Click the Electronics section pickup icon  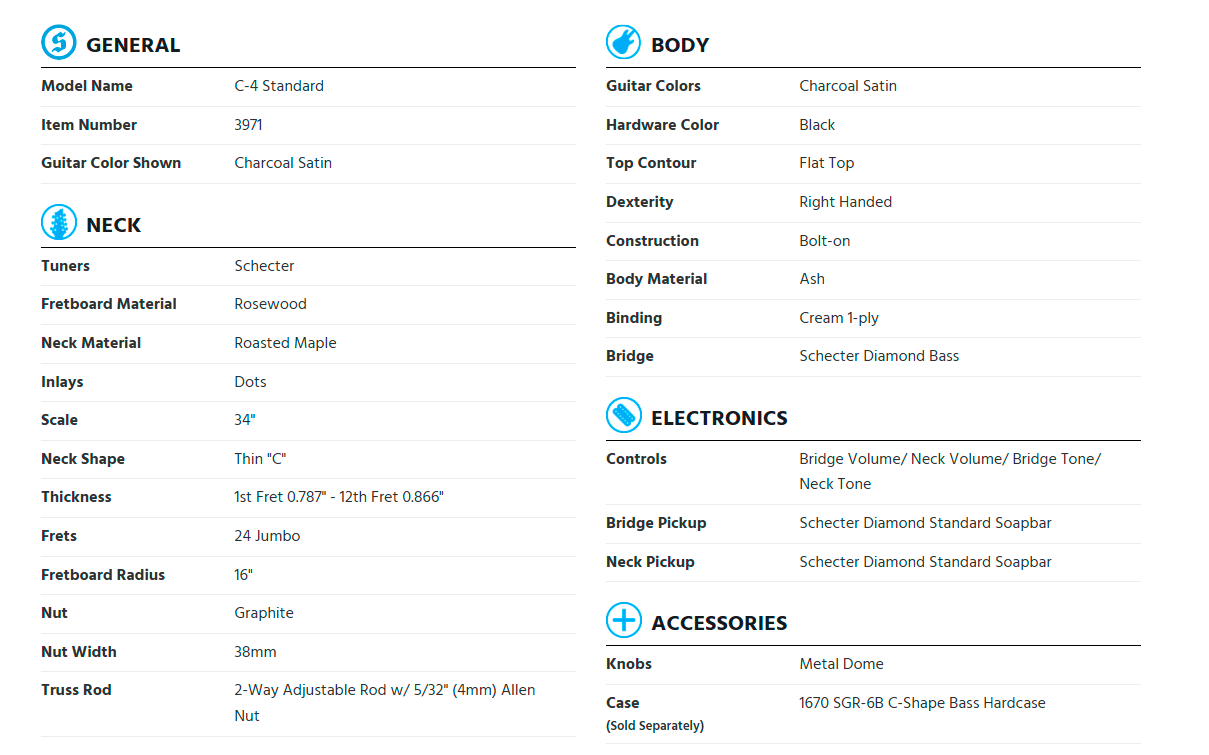tap(624, 416)
